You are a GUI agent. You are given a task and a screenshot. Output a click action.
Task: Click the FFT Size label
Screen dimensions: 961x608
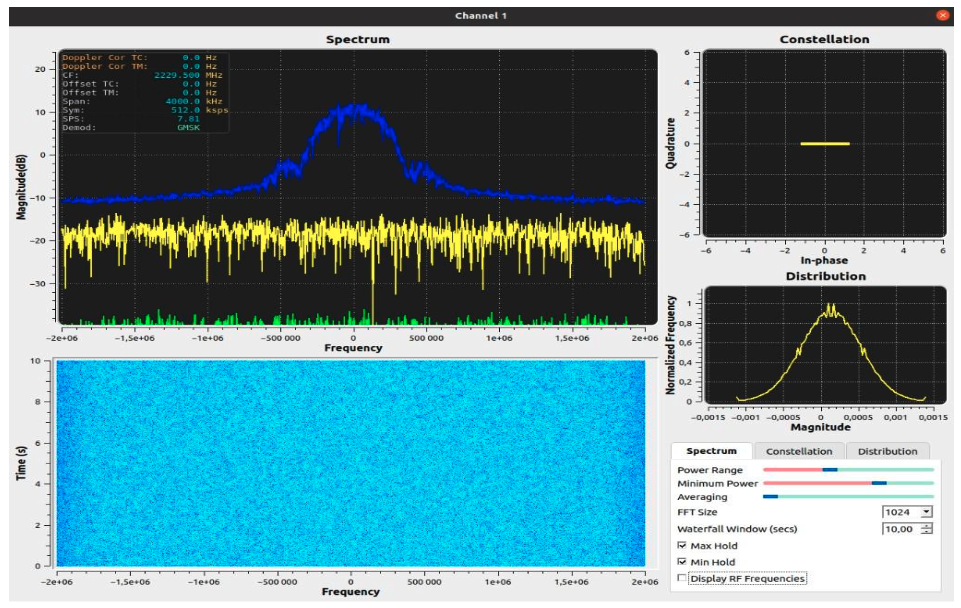pos(697,512)
